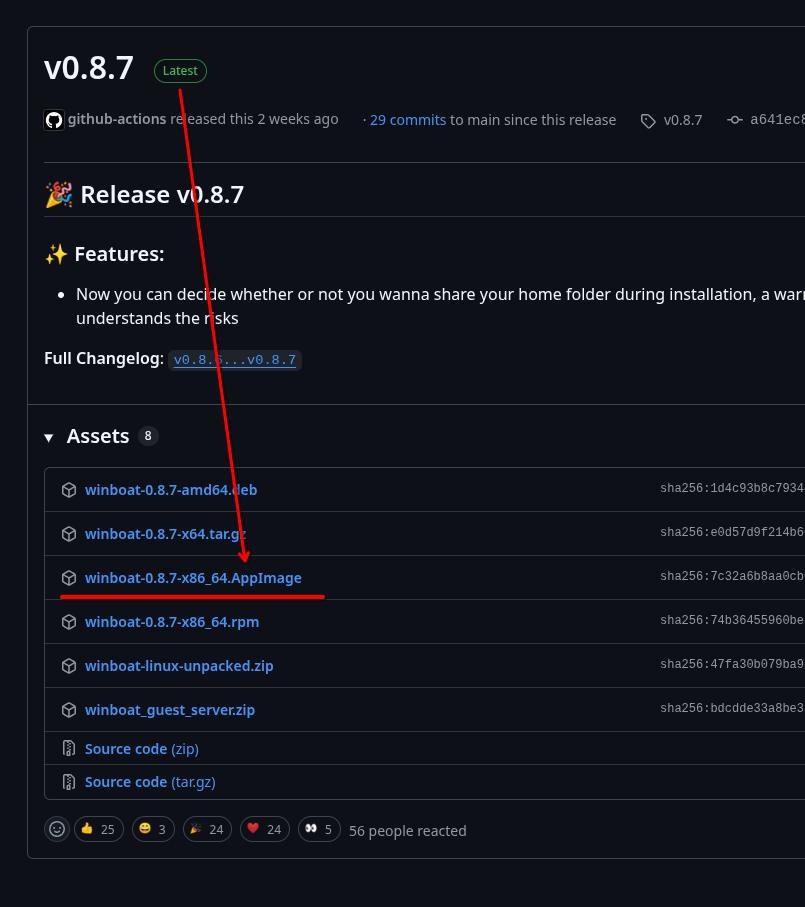Download winboat-0.8.7-x86_64.rpm
The image size is (805, 907).
pyautogui.click(x=172, y=622)
